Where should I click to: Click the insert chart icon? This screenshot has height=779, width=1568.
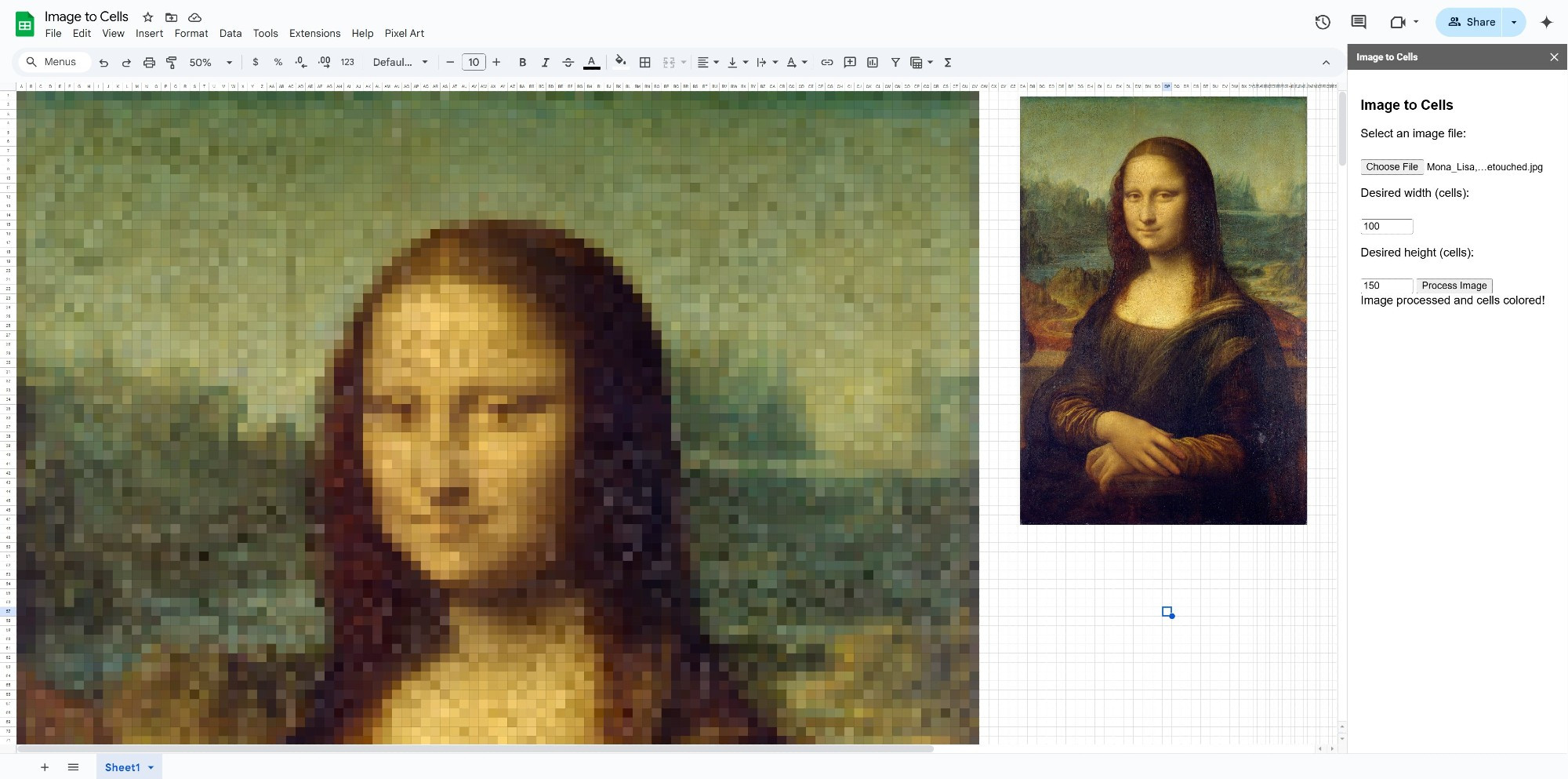pos(873,62)
